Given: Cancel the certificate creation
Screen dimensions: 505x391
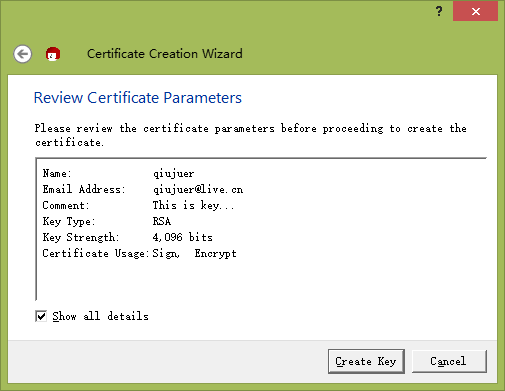Looking at the screenshot, I should (449, 361).
